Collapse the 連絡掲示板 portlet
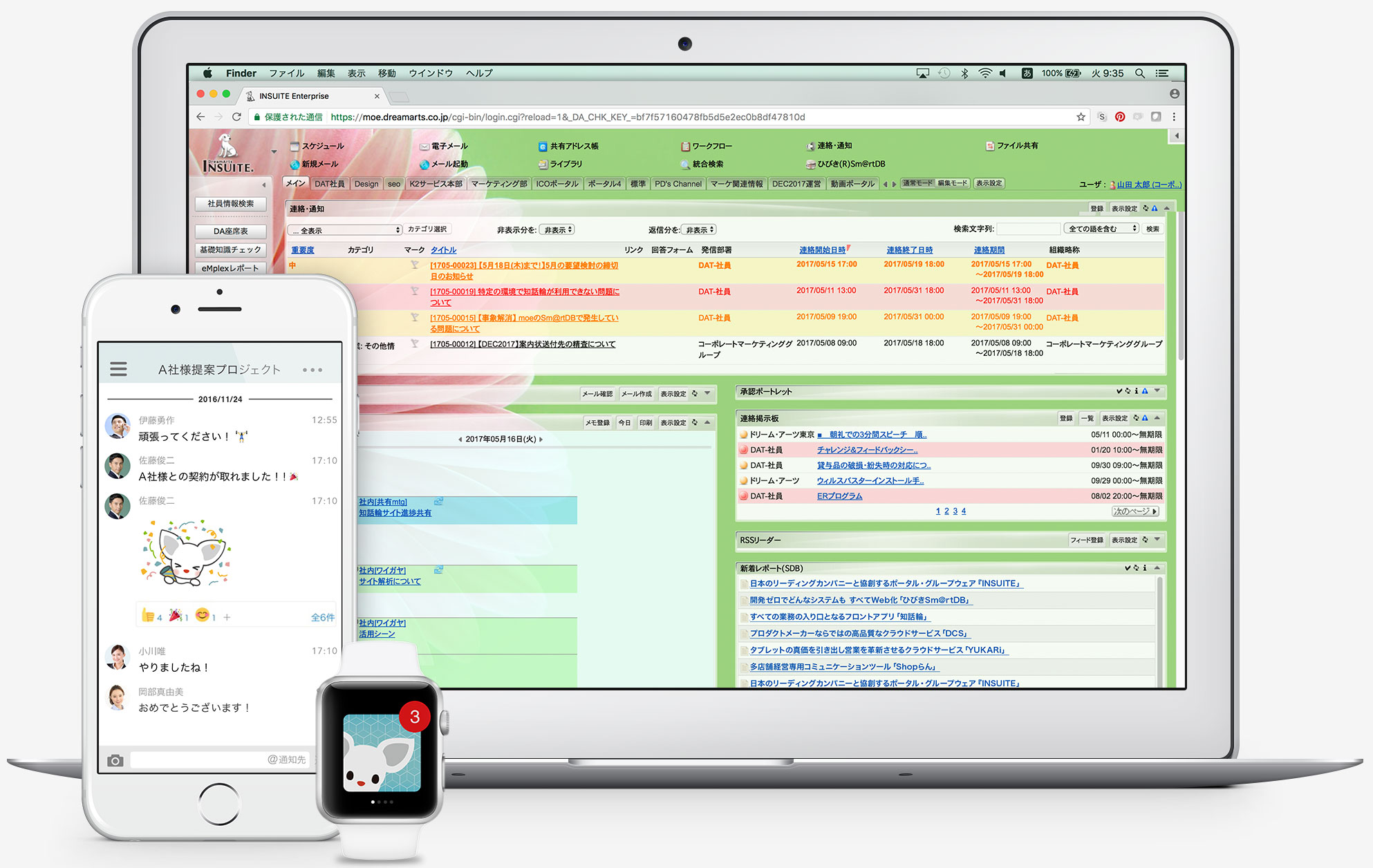The width and height of the screenshot is (1373, 868). [1157, 418]
